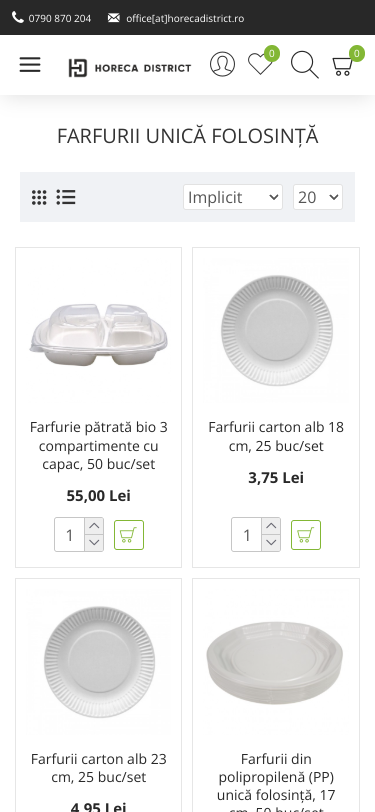Viewport: 375px width, 812px height.
Task: Click quantity field of Farfurie pătrată bio
Action: 69,534
